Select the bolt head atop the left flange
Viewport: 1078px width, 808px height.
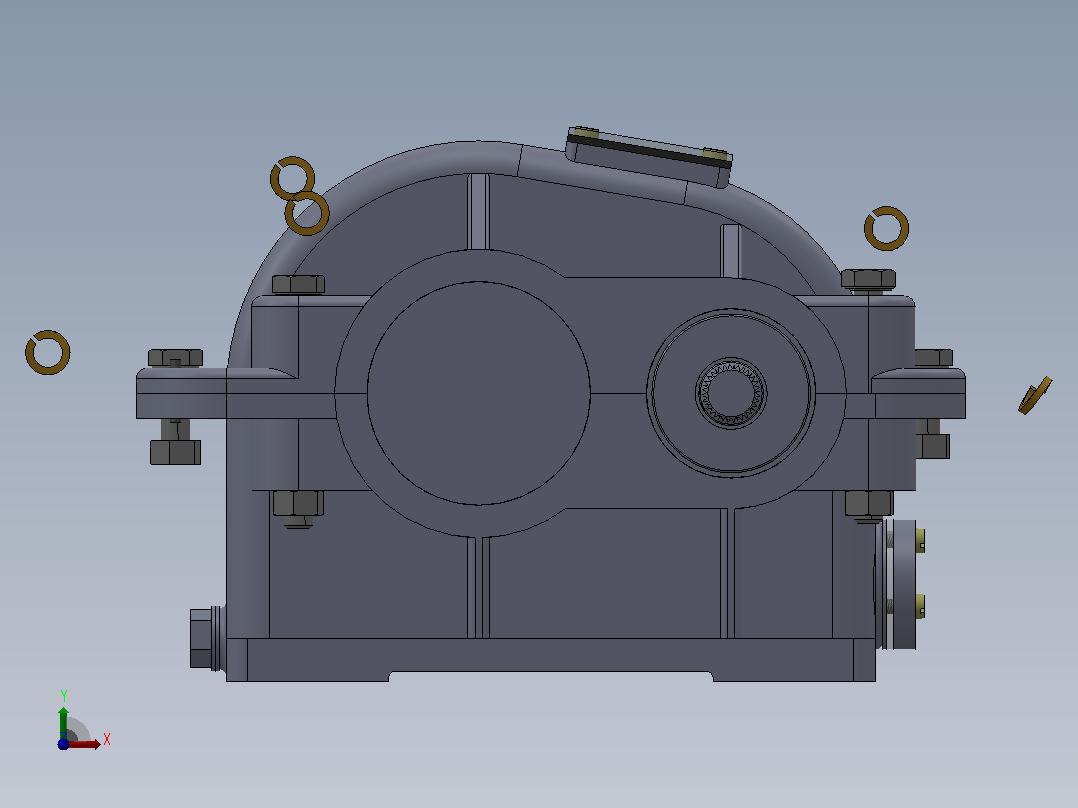point(175,358)
